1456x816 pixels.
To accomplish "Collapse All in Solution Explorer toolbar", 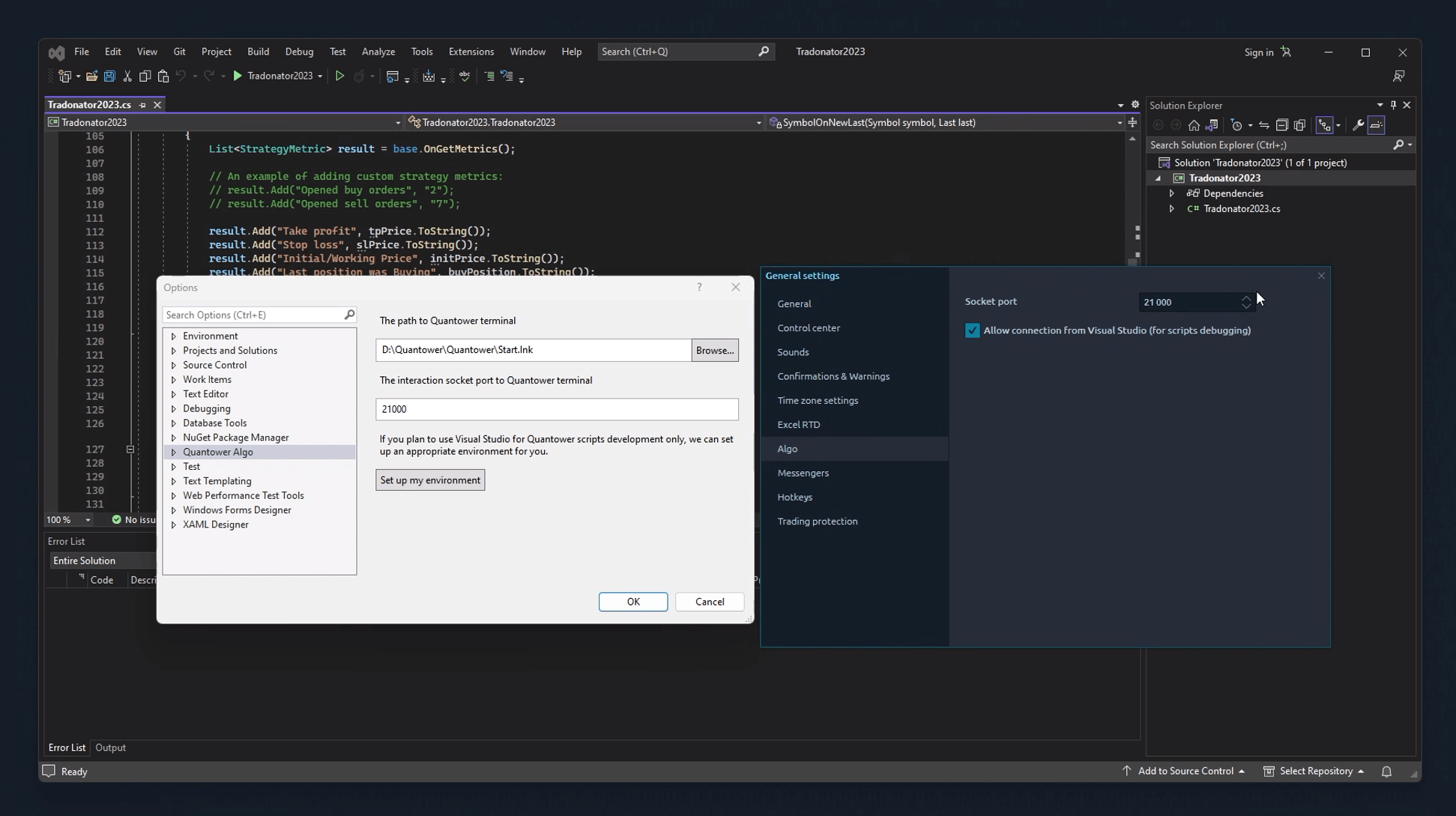I will click(x=1282, y=126).
